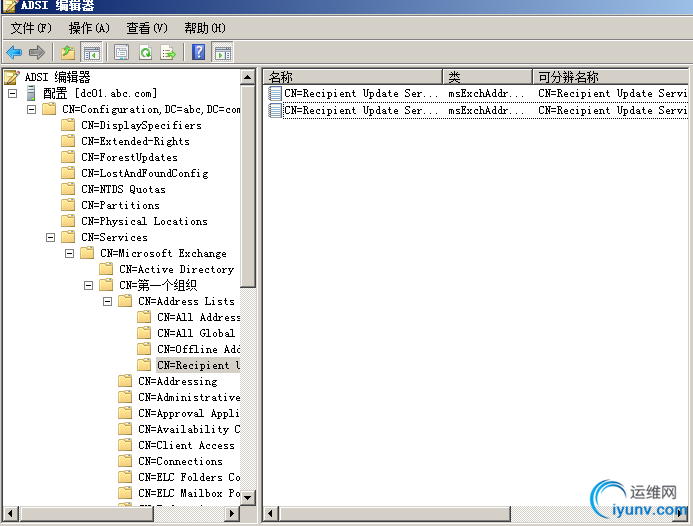This screenshot has width=693, height=526.
Task: Open the 查看(V) menu
Action: pos(147,28)
